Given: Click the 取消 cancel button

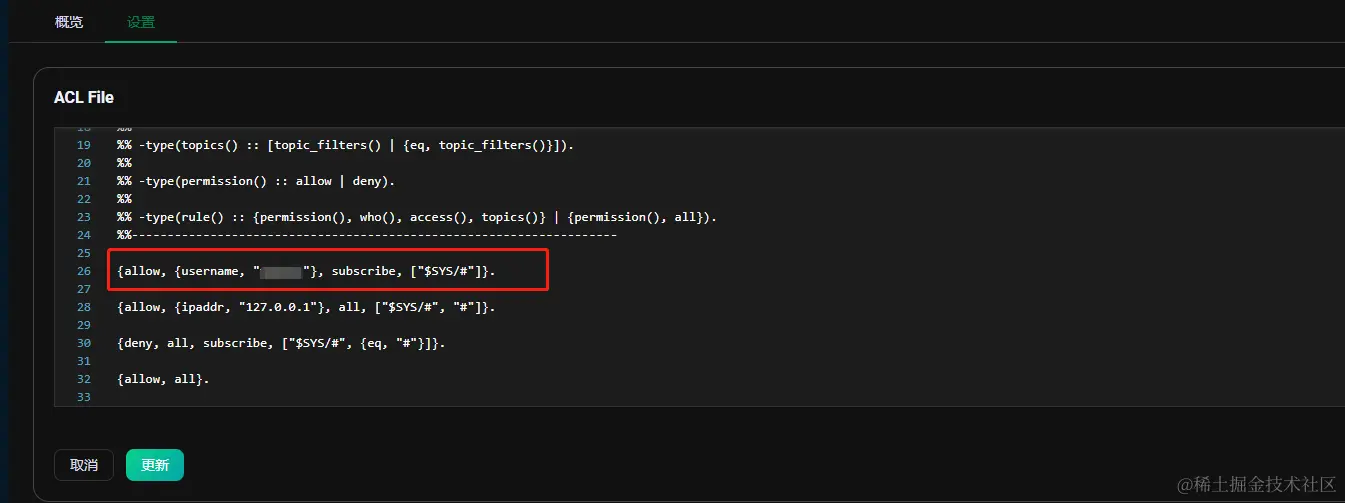Looking at the screenshot, I should click(84, 465).
